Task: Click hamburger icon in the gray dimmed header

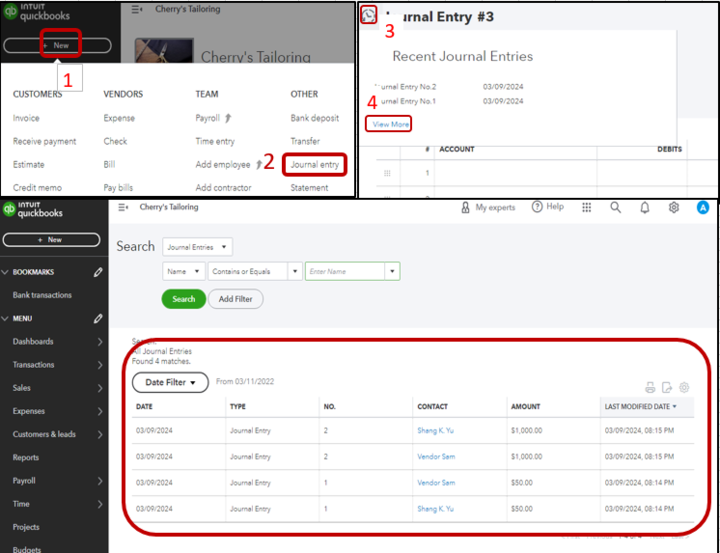Action: coord(136,9)
